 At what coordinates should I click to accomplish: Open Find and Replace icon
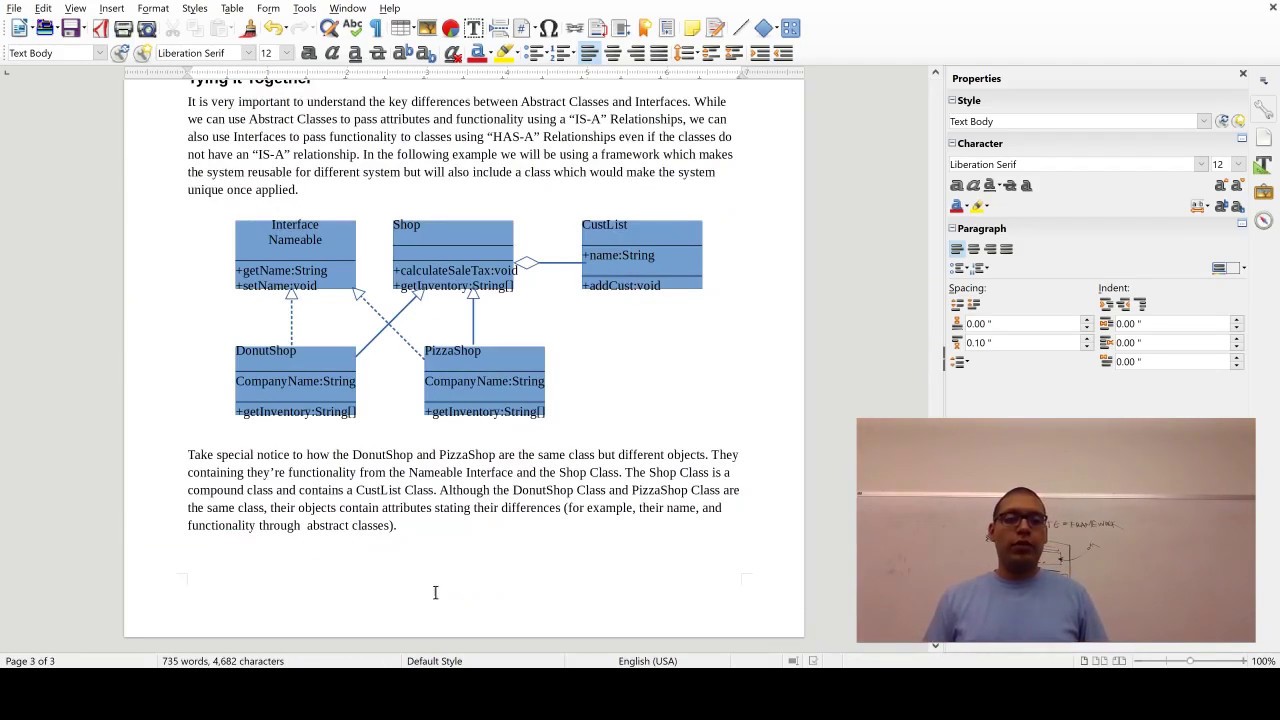328,28
